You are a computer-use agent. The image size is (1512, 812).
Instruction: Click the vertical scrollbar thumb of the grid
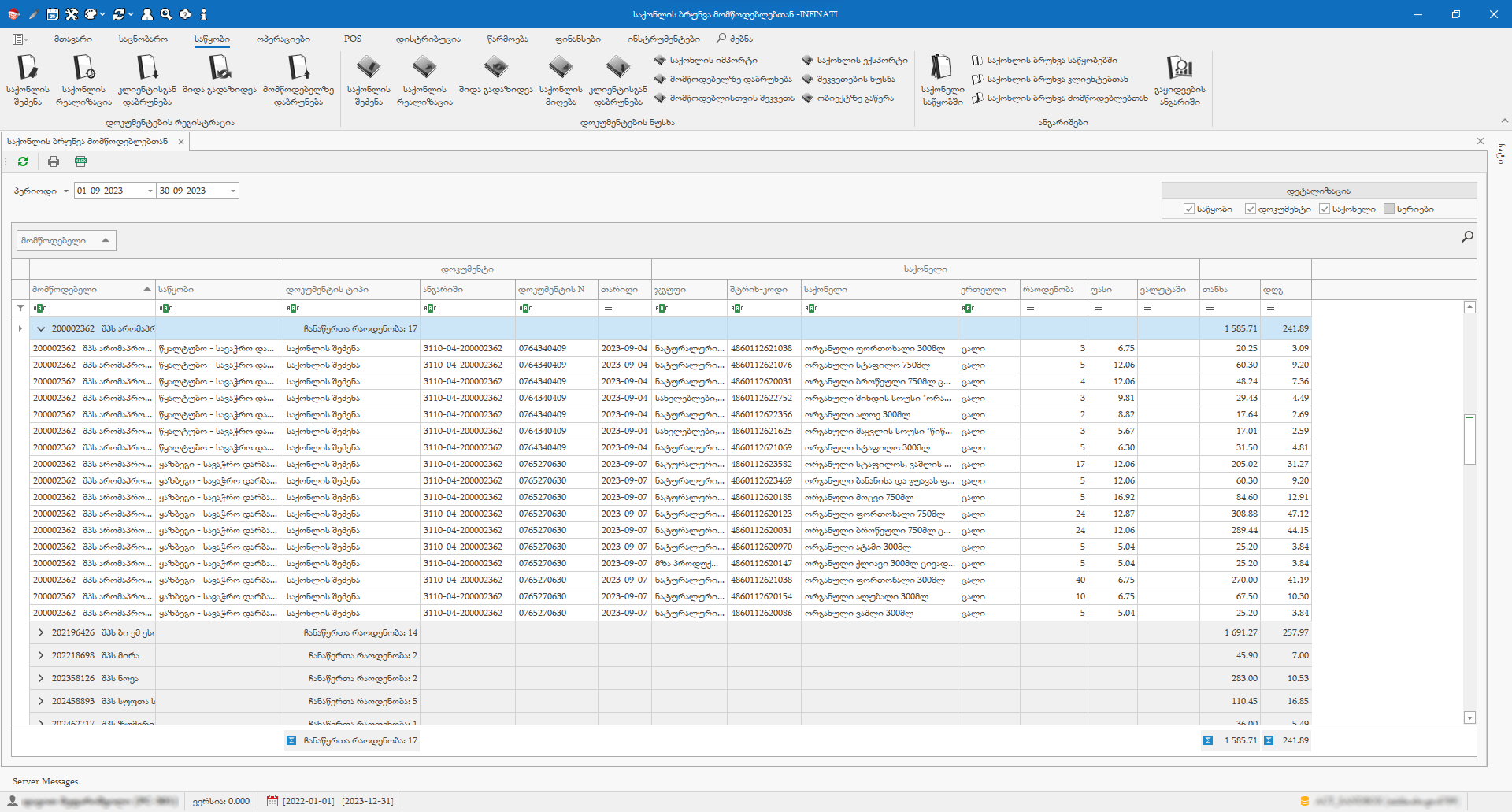pyautogui.click(x=1469, y=439)
